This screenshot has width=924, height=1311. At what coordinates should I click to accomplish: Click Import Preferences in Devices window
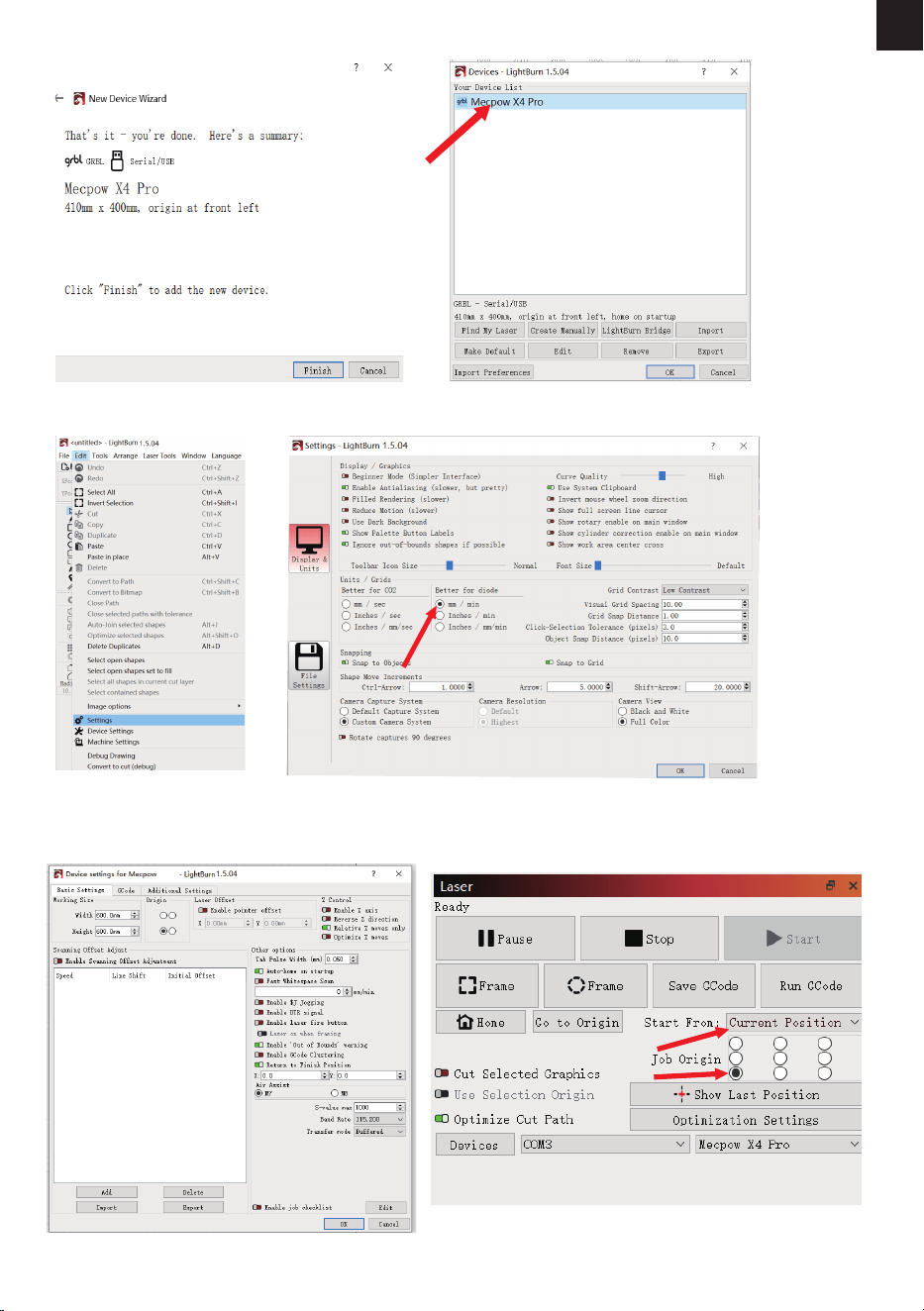[492, 372]
